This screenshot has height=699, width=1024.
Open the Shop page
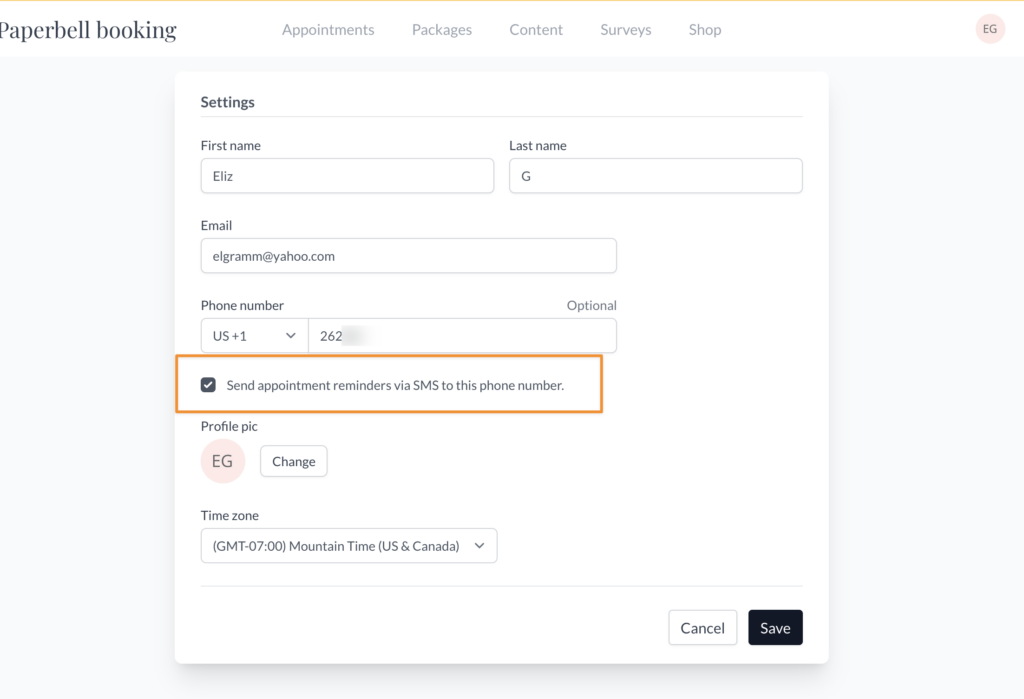point(704,30)
